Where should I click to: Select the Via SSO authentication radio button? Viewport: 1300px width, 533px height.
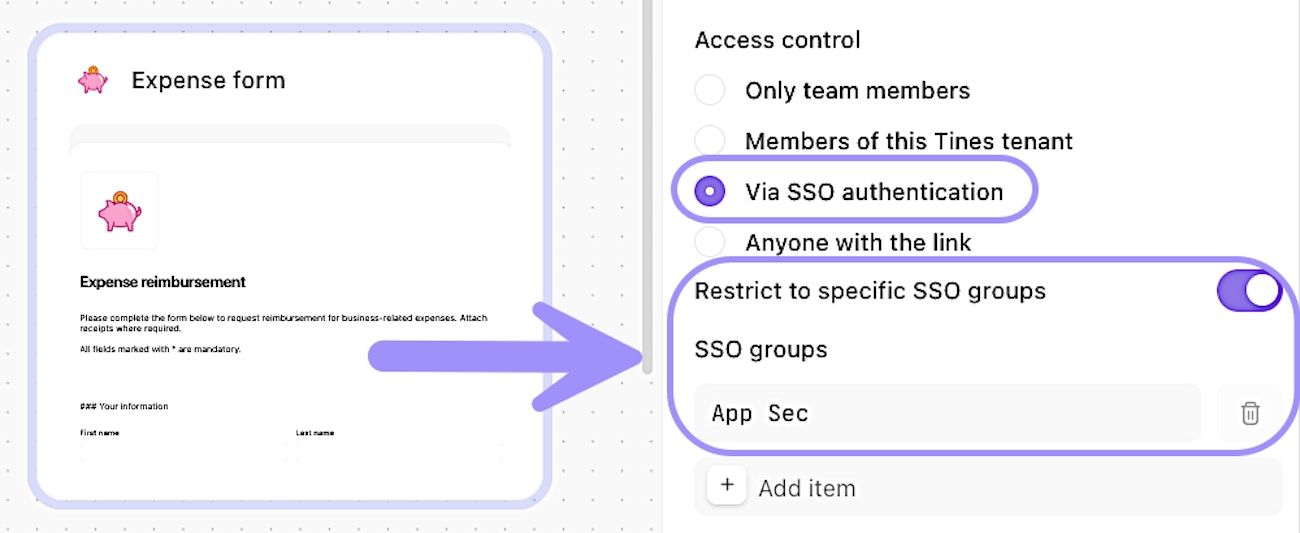point(710,192)
